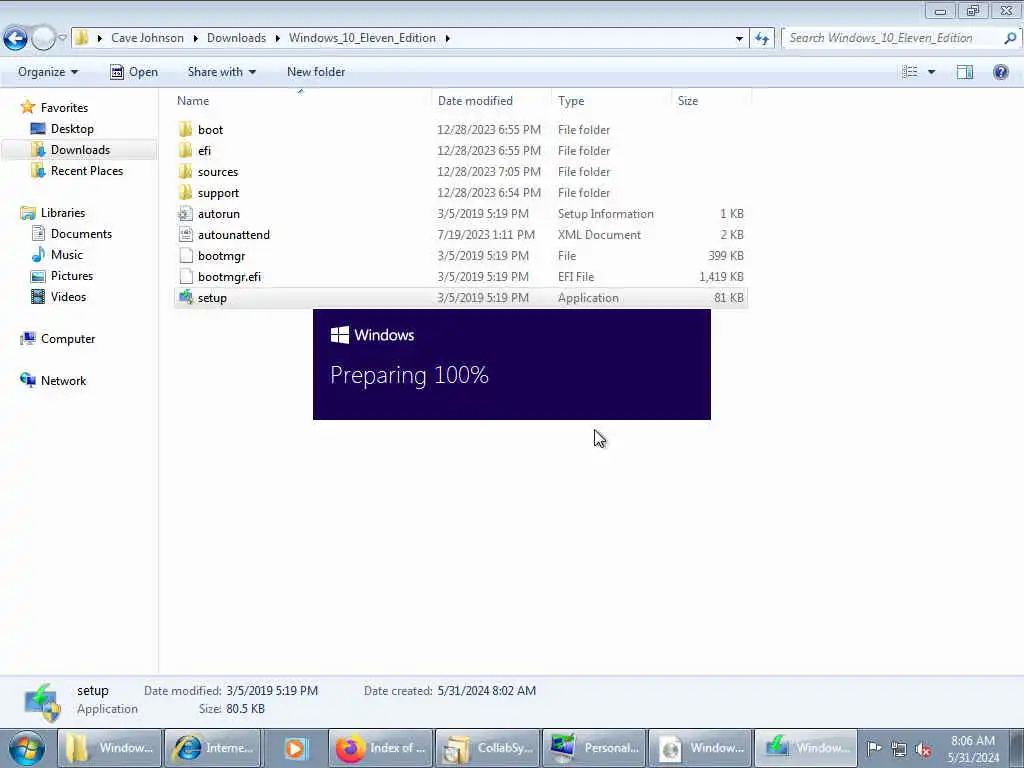
Task: Open the clock showing 8:06 AM
Action: (x=973, y=748)
